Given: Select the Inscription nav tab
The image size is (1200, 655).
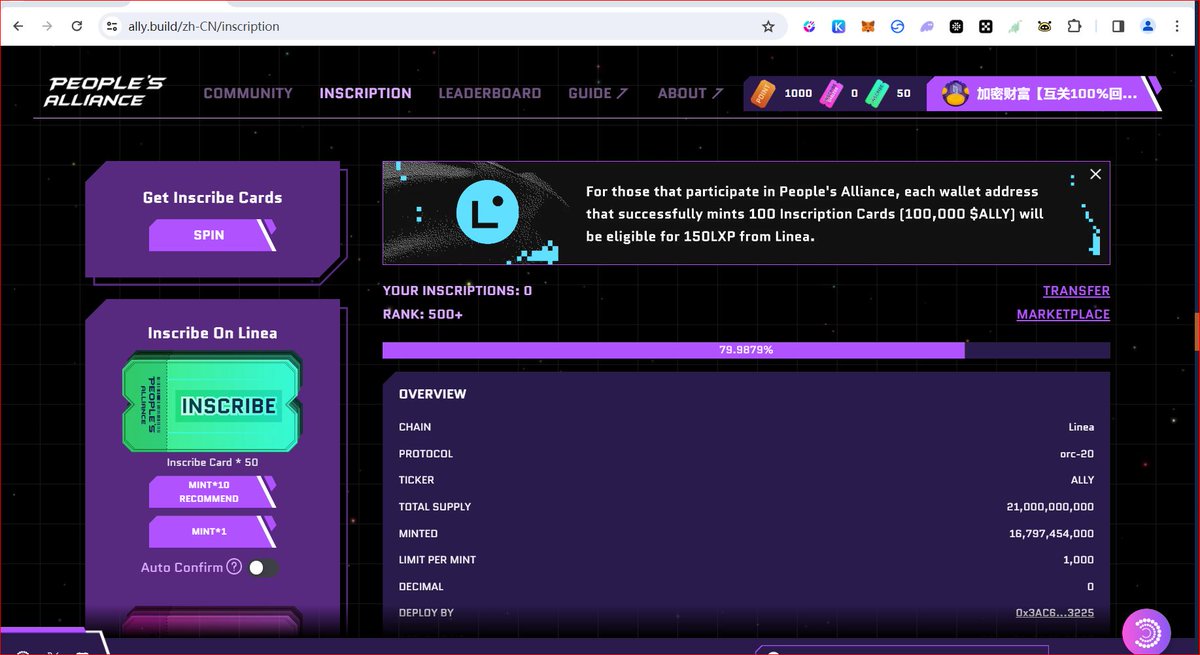Looking at the screenshot, I should (365, 93).
